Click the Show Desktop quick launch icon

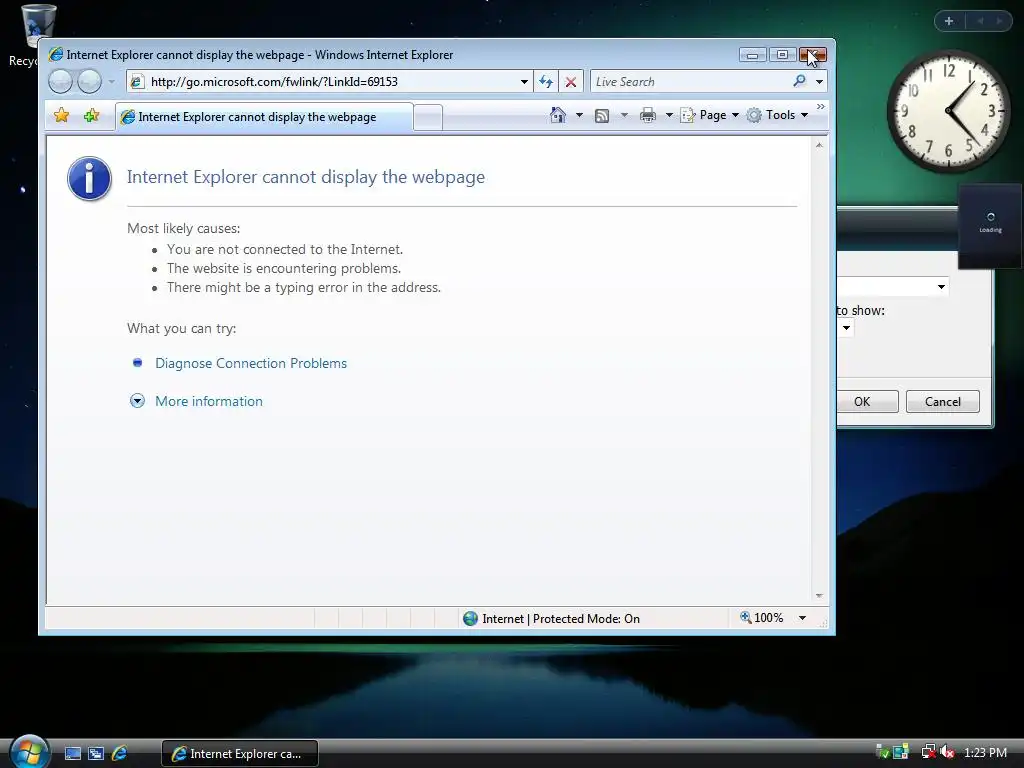tap(72, 754)
